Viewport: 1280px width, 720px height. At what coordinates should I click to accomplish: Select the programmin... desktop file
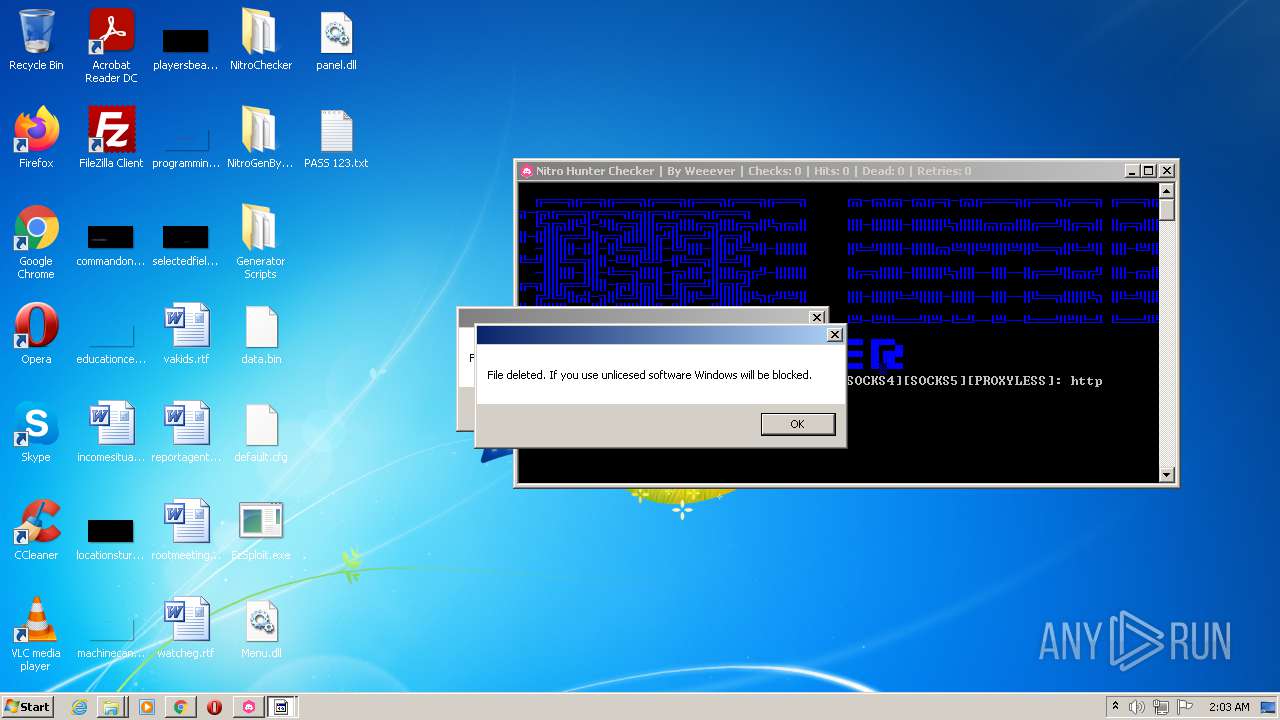[x=185, y=146]
